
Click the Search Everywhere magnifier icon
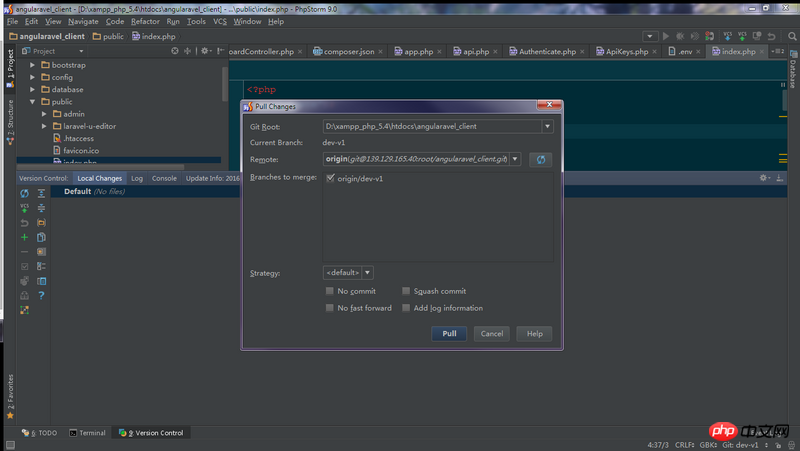point(792,36)
